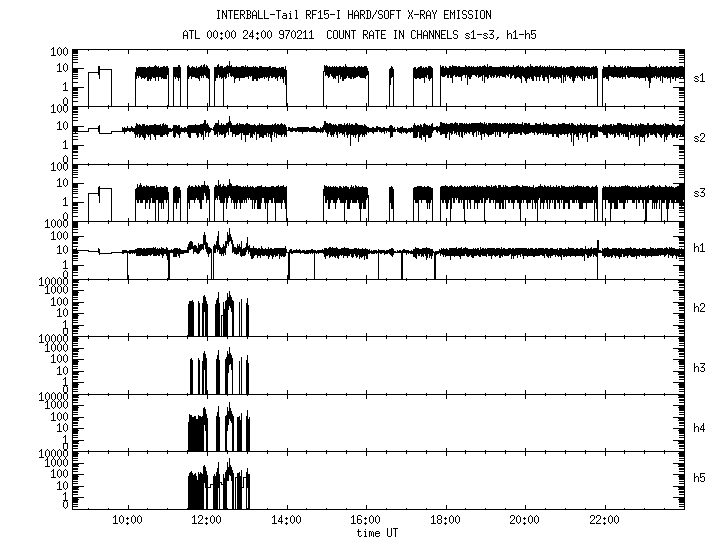The height and width of the screenshot is (550, 720).
Task: Select the h5 channel label
Action: 700,479
